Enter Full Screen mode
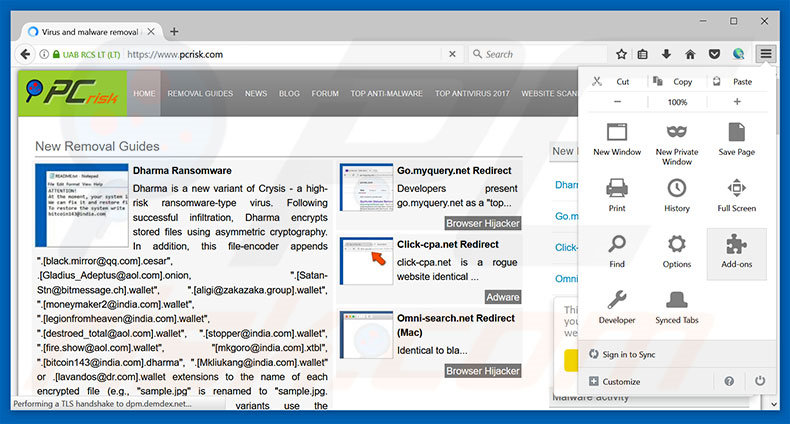 click(x=736, y=194)
